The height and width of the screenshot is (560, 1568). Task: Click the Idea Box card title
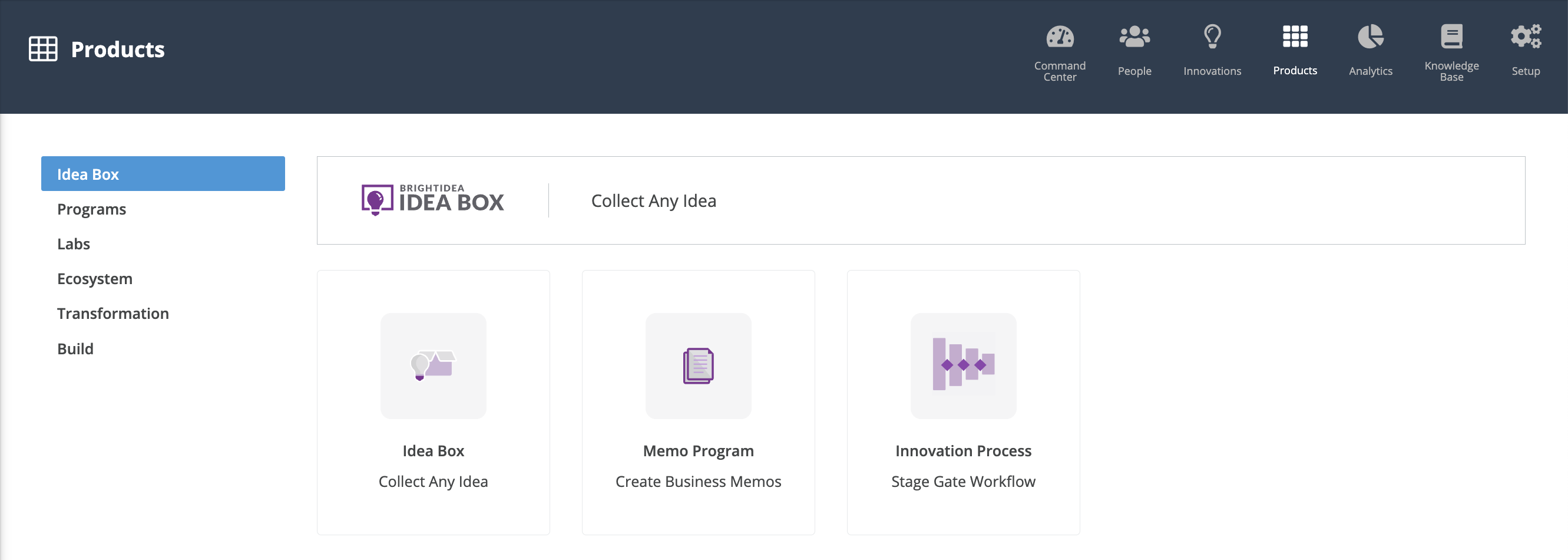tap(433, 450)
